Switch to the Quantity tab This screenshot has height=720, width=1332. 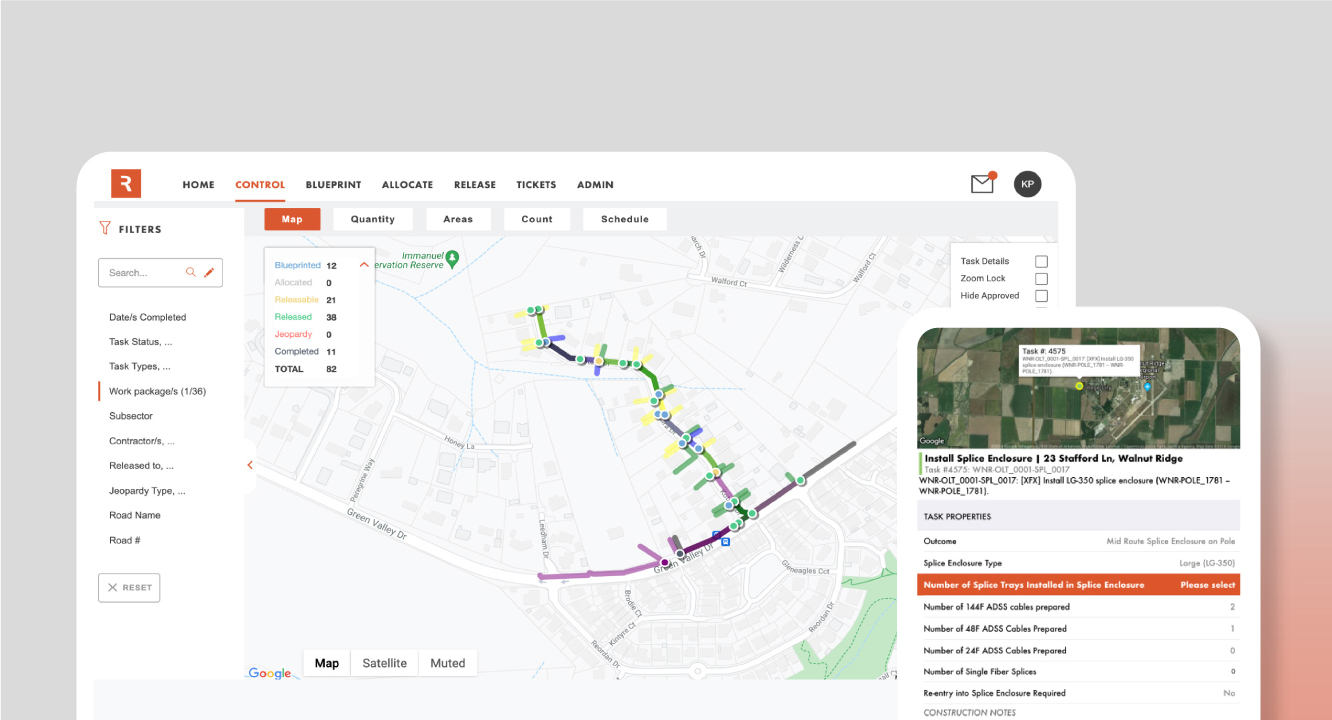coord(373,219)
